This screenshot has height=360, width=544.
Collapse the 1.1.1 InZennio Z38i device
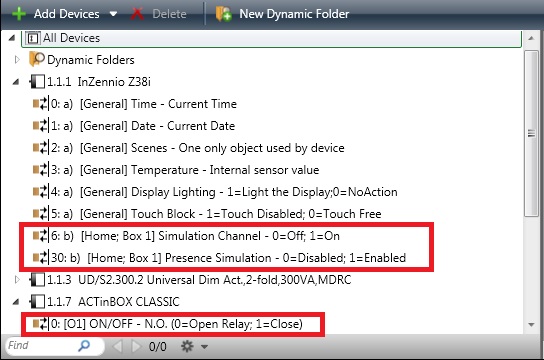tap(16, 82)
